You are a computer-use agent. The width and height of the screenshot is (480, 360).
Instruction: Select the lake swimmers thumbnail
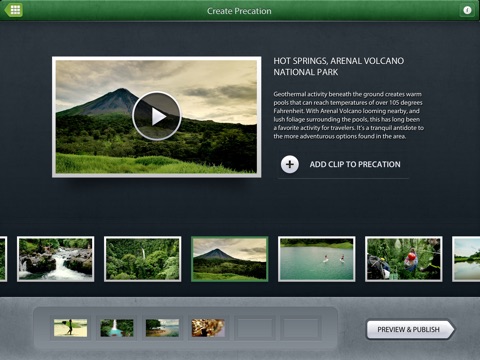coord(317,259)
